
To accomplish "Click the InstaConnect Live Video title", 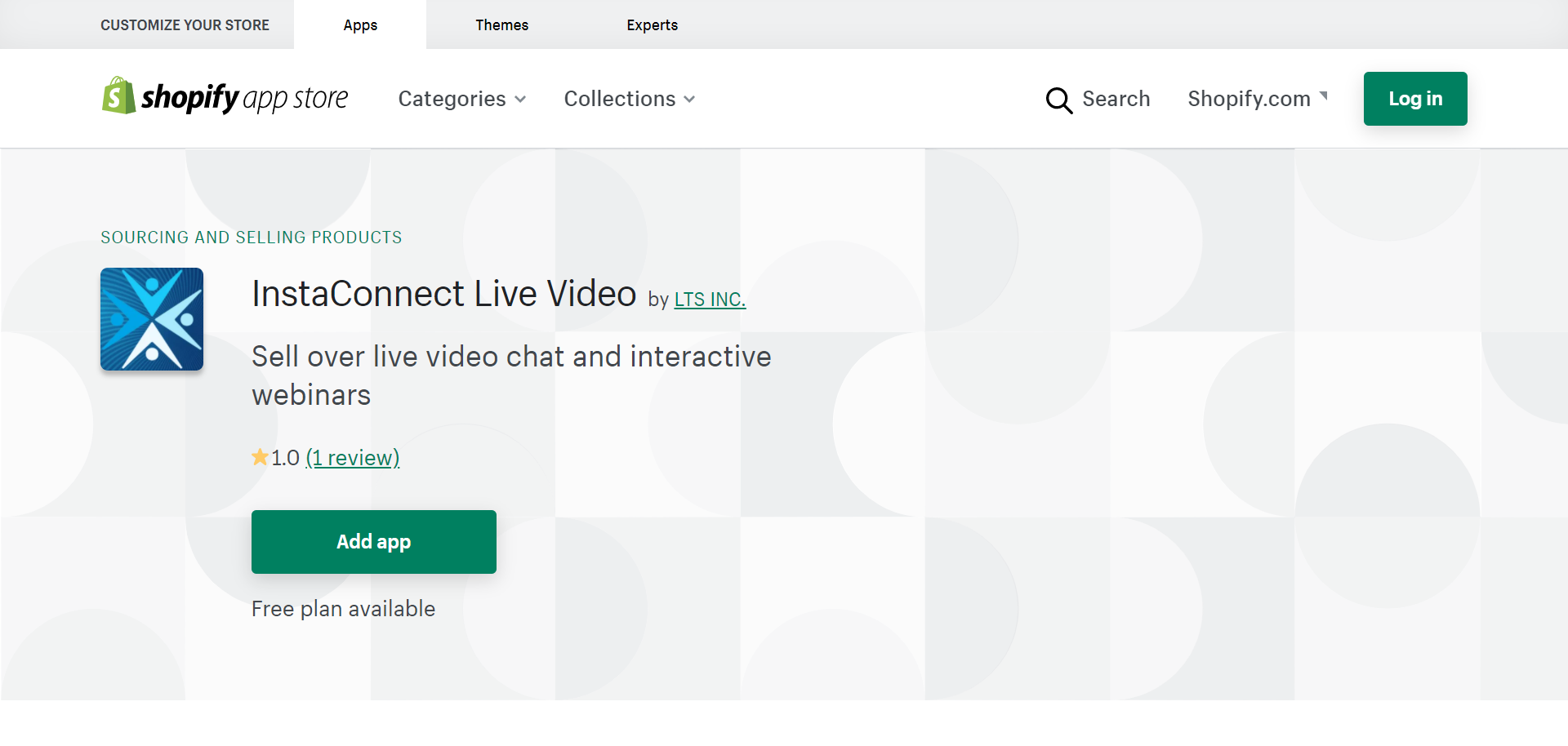I will [x=443, y=293].
